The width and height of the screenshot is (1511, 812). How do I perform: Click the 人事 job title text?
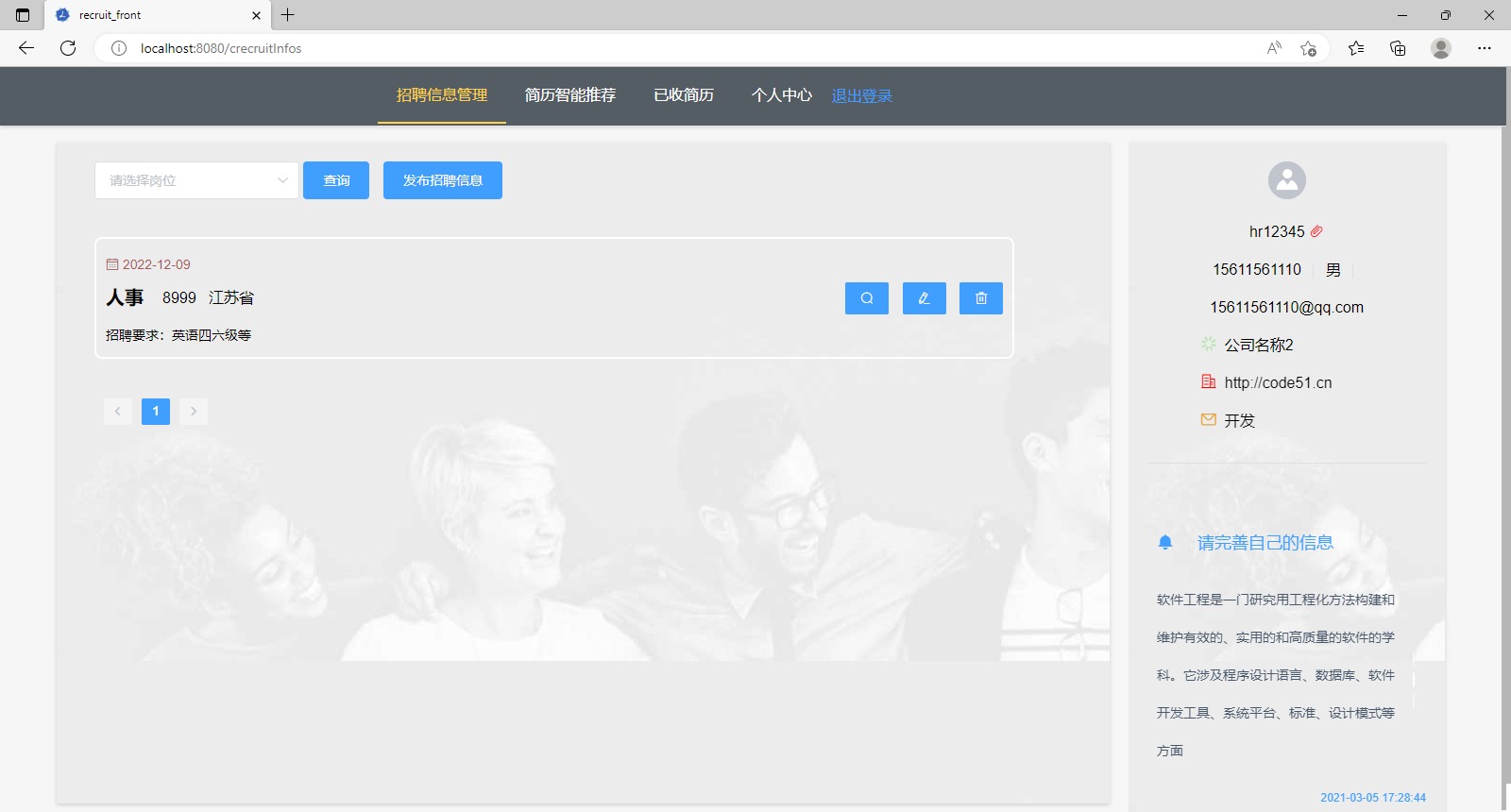[x=125, y=297]
